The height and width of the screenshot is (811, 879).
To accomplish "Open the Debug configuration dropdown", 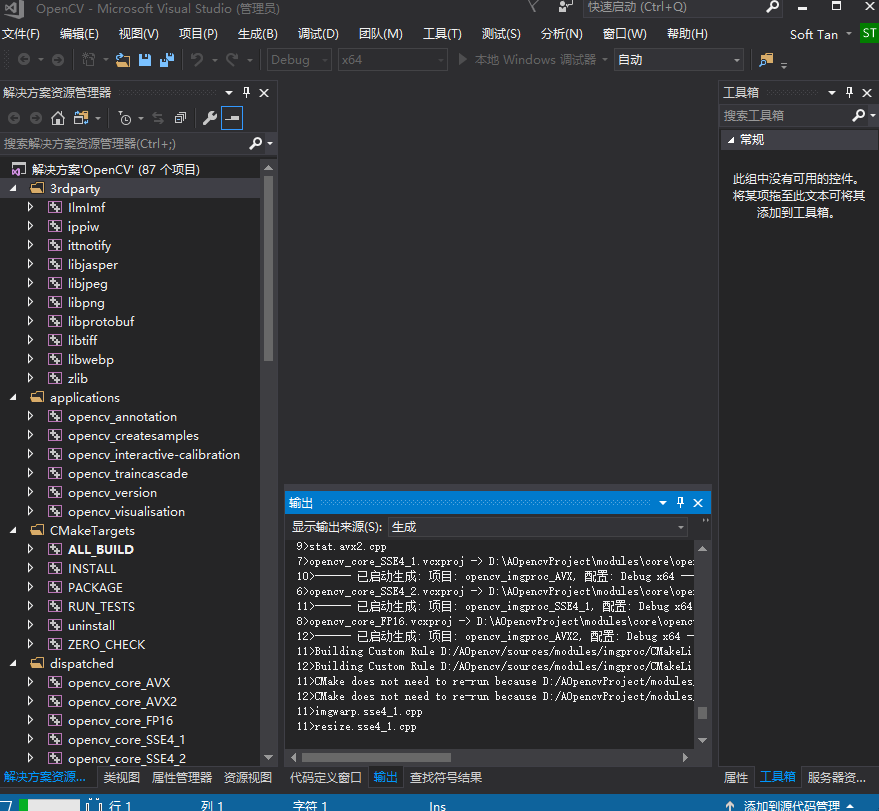I will [299, 59].
